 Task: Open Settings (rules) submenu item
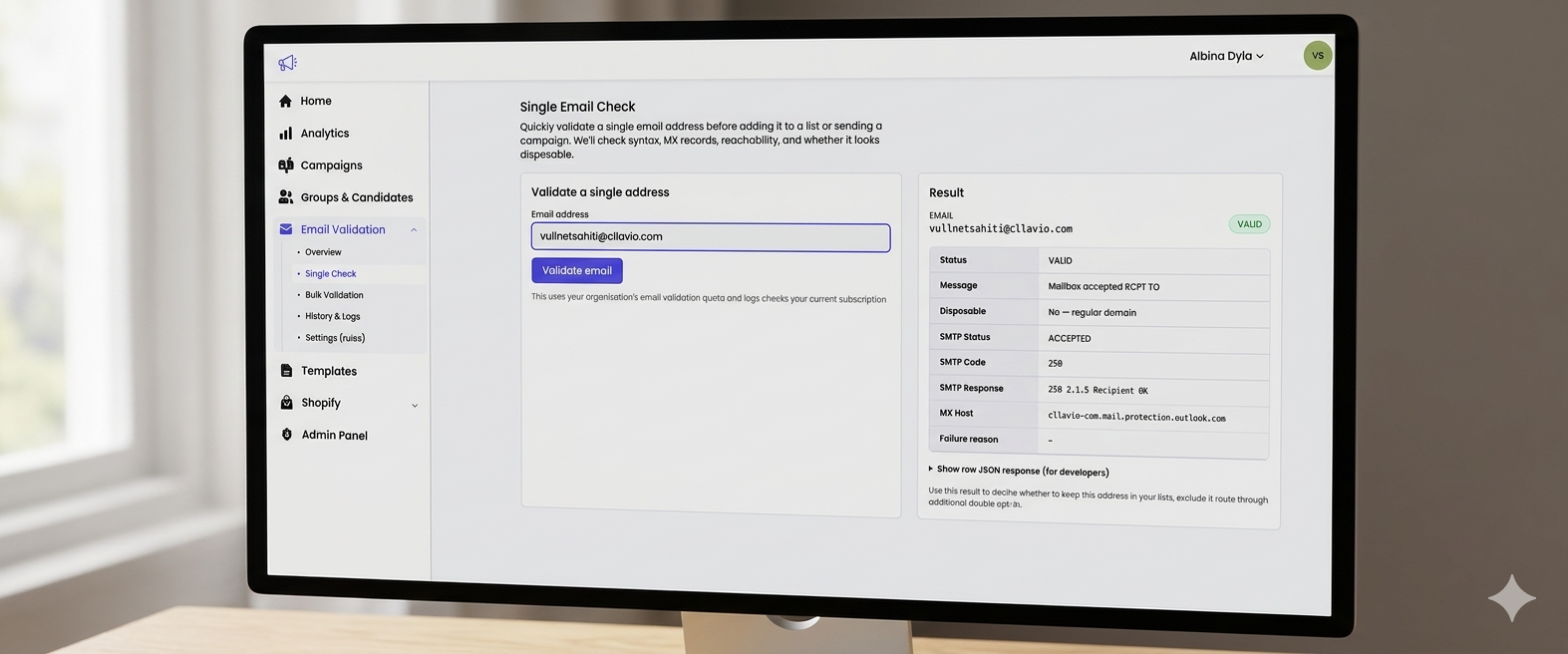[335, 338]
